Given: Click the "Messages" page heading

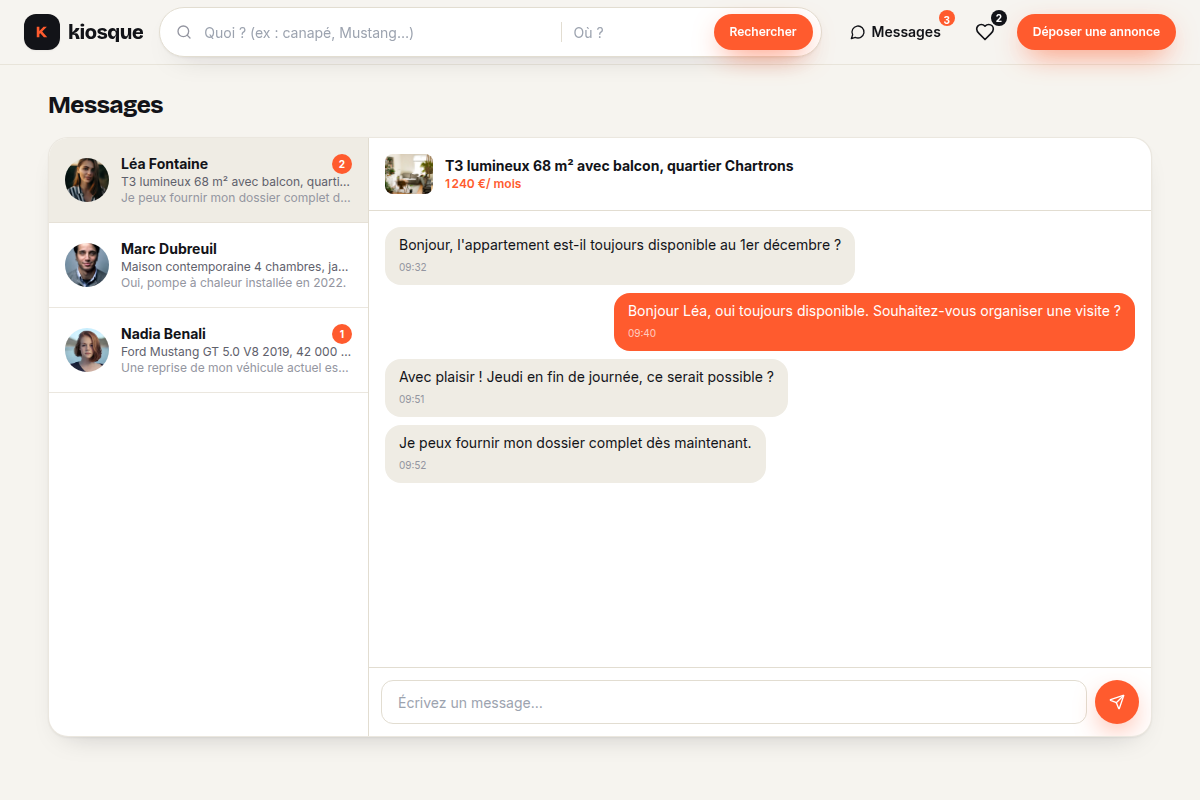Looking at the screenshot, I should point(105,105).
